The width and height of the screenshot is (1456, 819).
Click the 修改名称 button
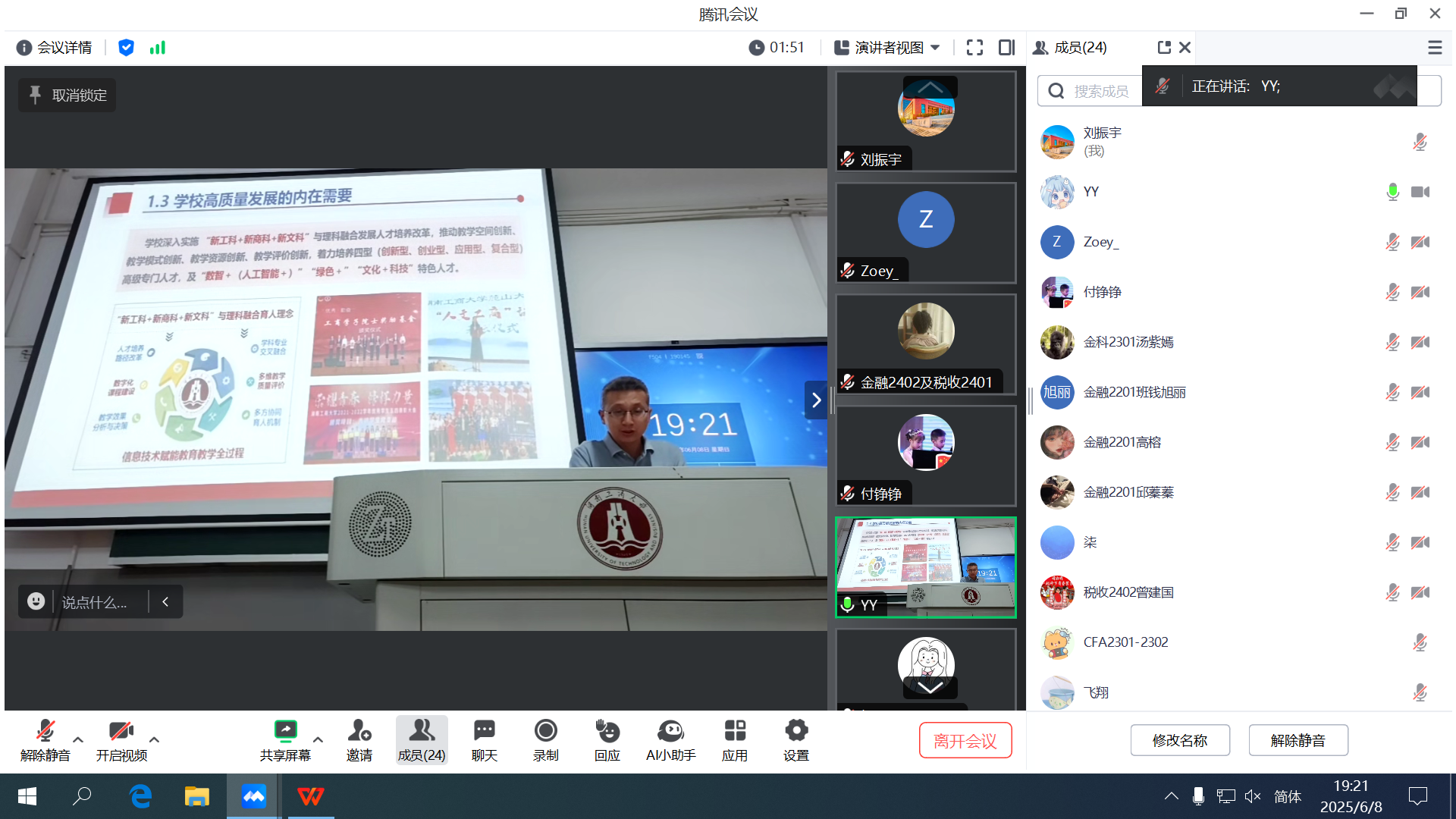(x=1179, y=740)
